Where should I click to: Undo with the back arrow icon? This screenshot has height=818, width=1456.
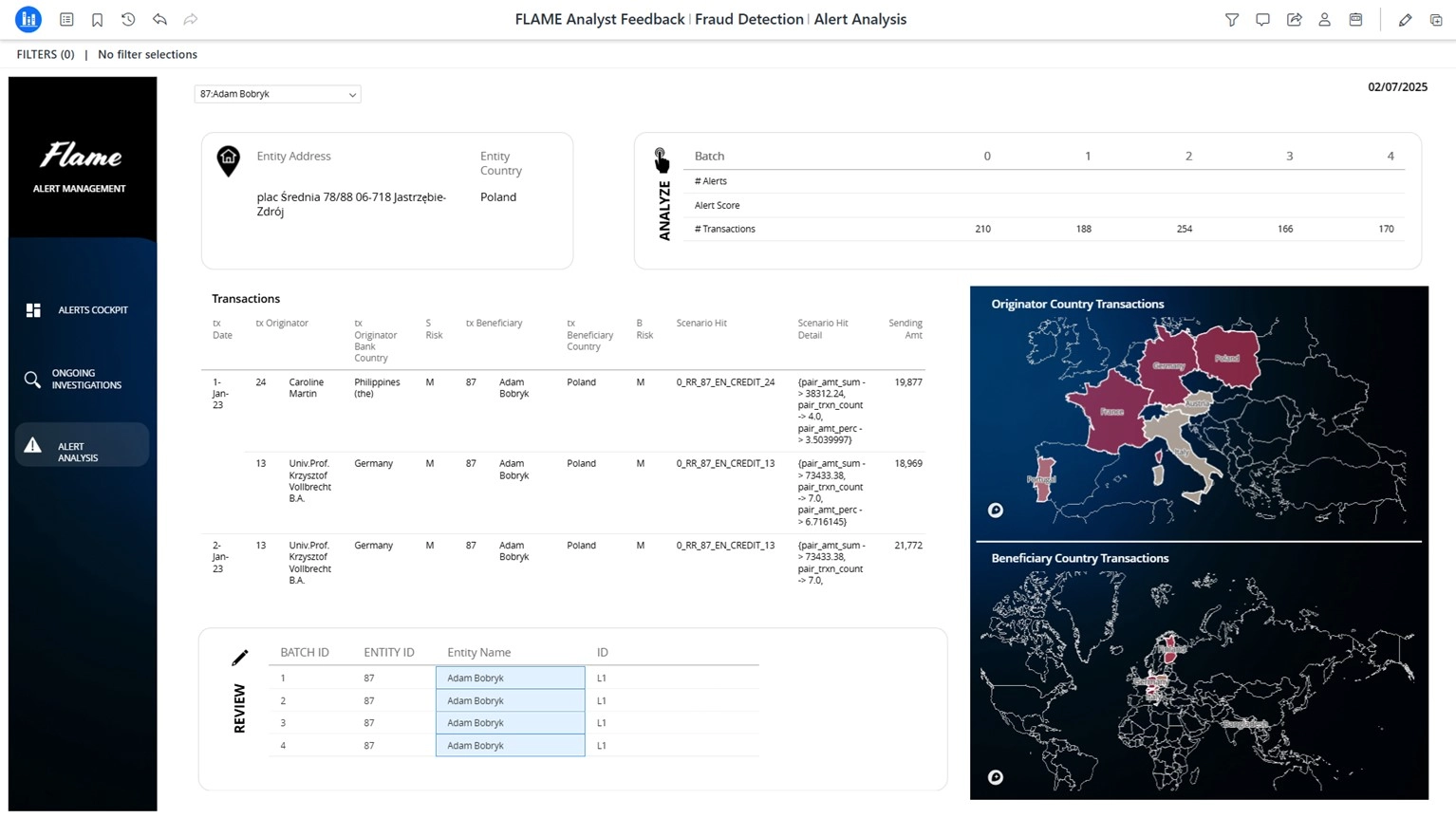click(159, 19)
